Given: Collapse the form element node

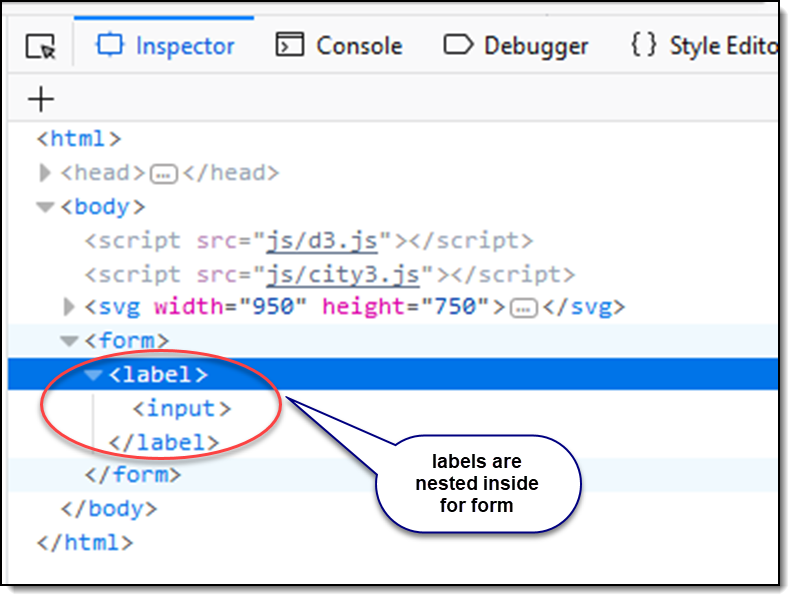Looking at the screenshot, I should pyautogui.click(x=69, y=341).
